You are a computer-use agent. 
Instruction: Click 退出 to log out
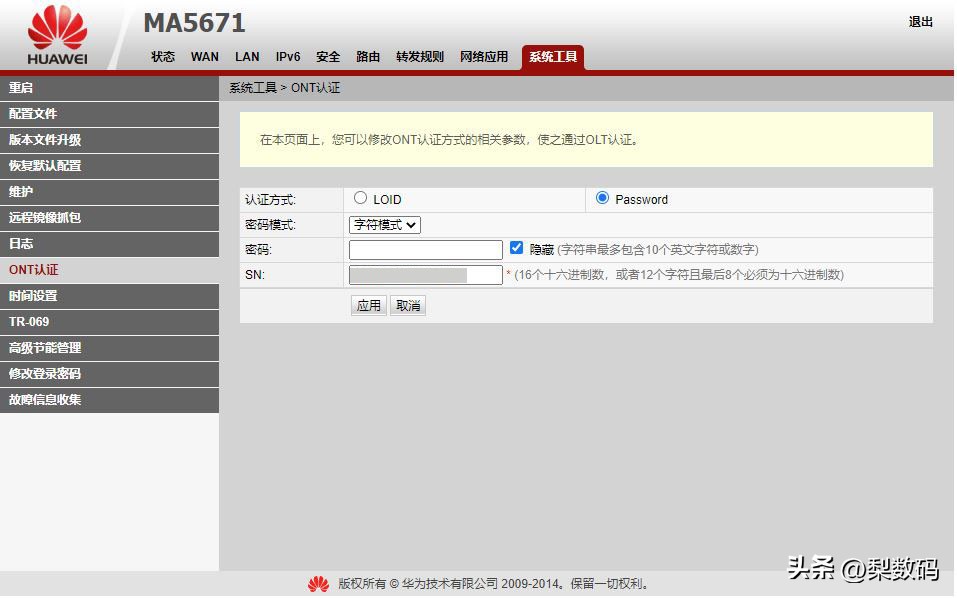click(919, 22)
